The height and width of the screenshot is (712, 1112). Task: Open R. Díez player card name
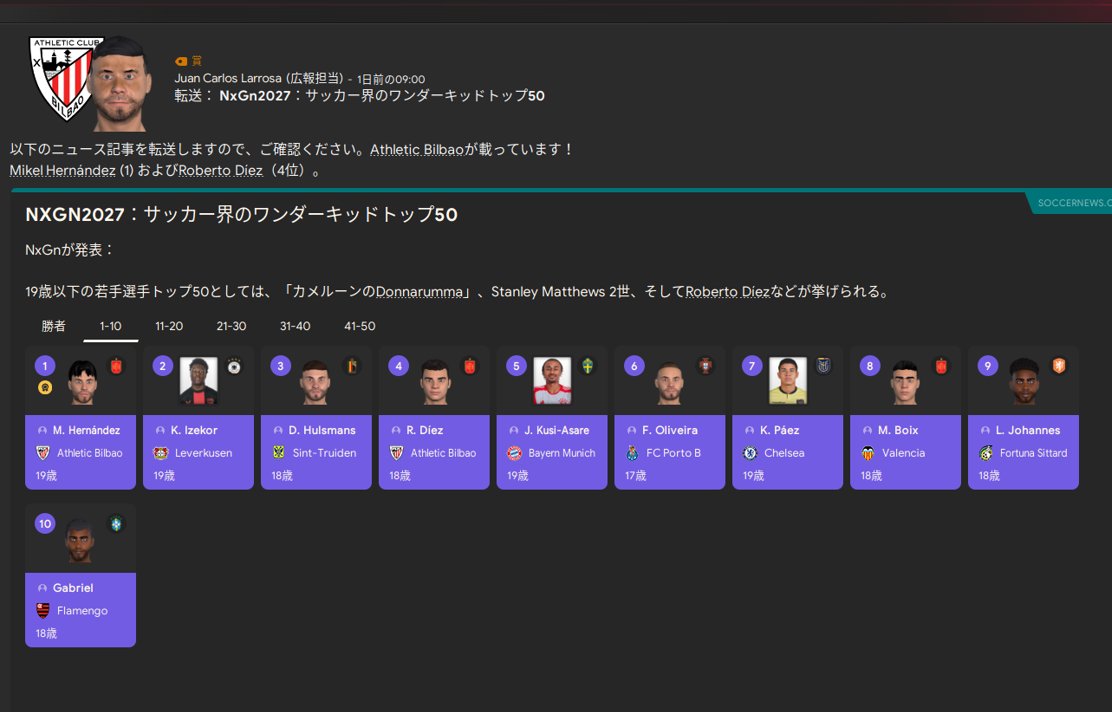(x=425, y=430)
